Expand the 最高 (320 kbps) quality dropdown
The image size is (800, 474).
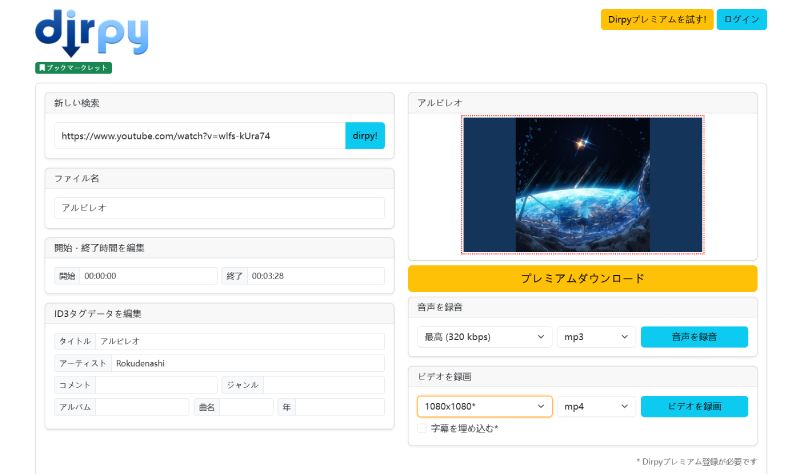[485, 337]
